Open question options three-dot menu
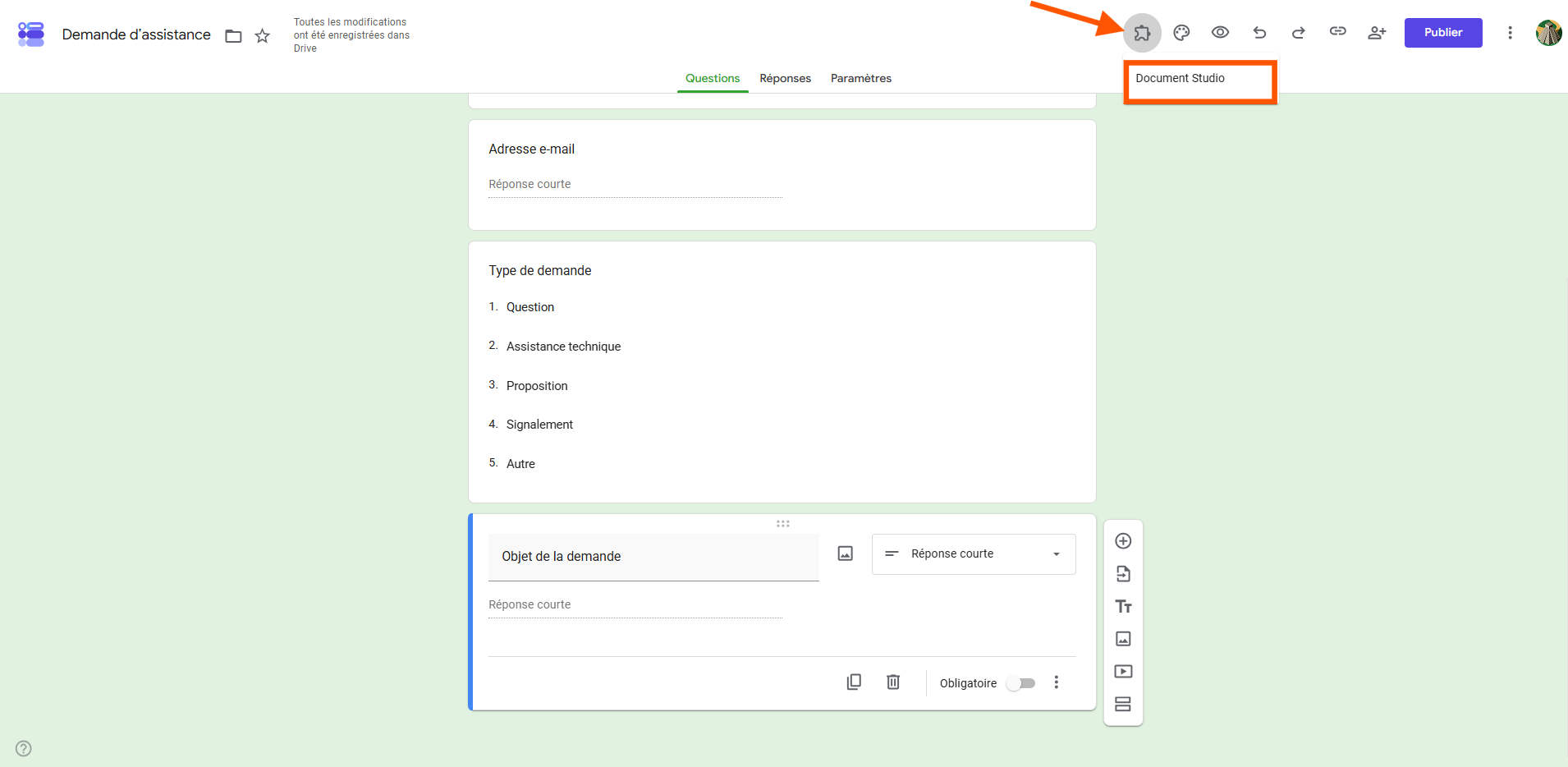Viewport: 1568px width, 767px height. click(x=1057, y=682)
